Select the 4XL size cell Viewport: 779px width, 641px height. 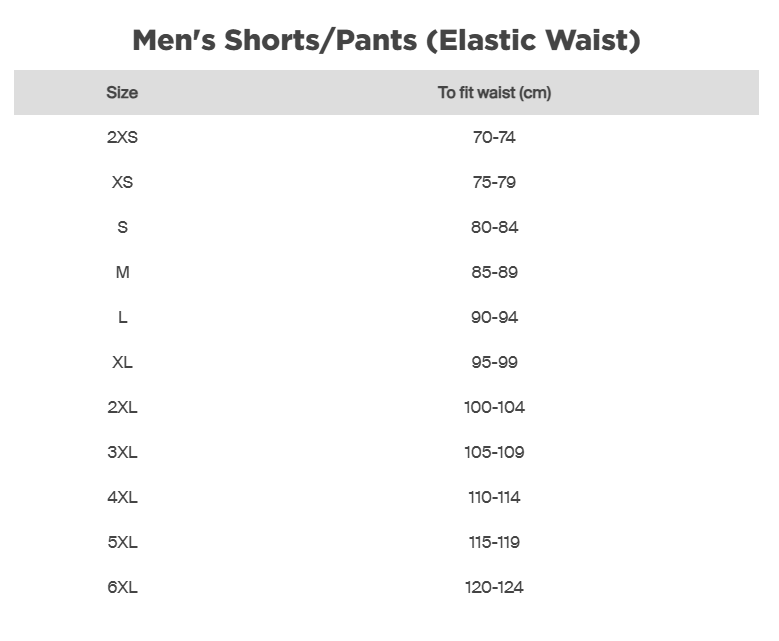point(122,497)
